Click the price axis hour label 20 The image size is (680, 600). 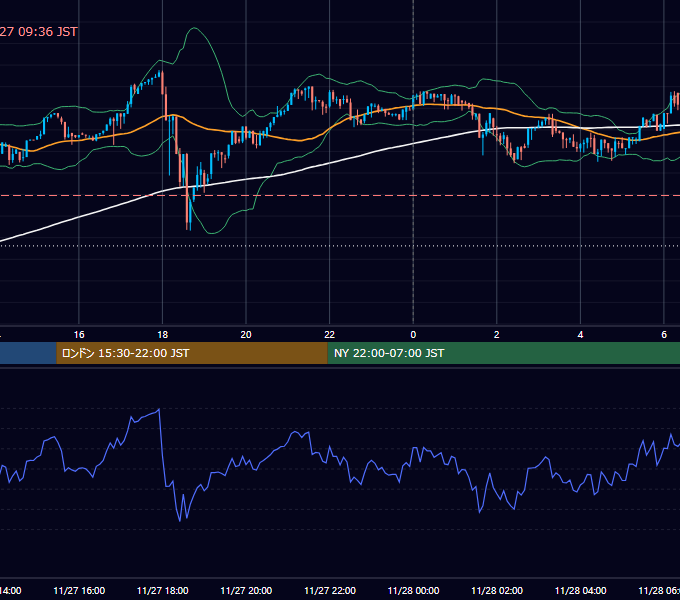246,334
